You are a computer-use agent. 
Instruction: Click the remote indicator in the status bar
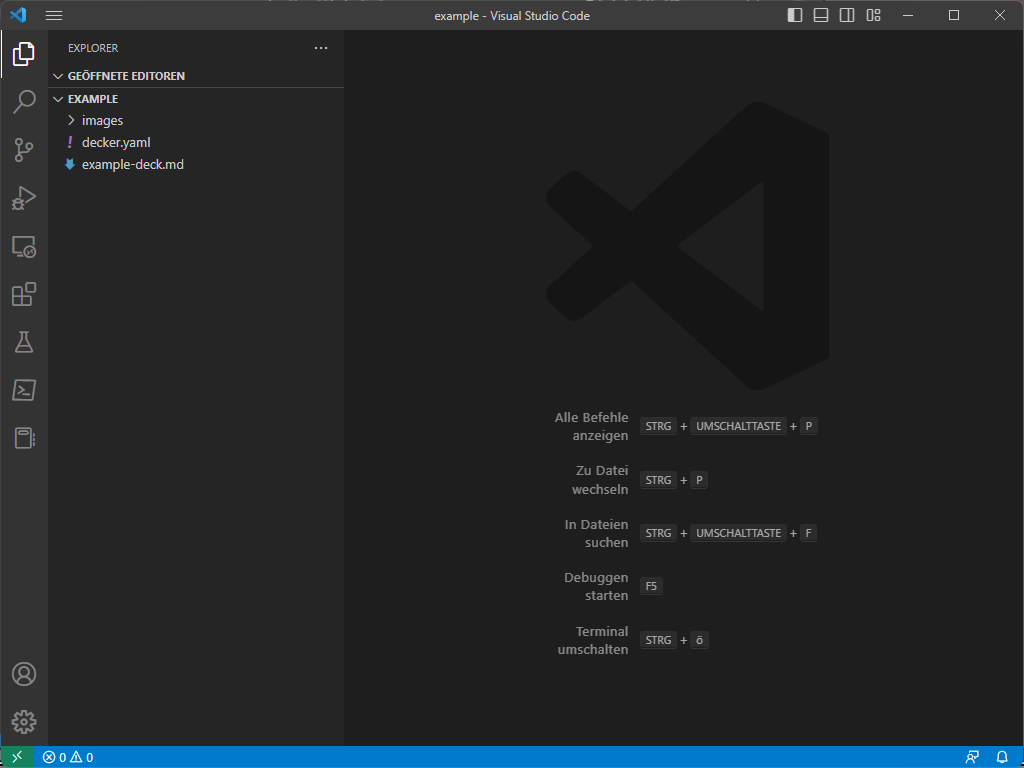(x=15, y=757)
